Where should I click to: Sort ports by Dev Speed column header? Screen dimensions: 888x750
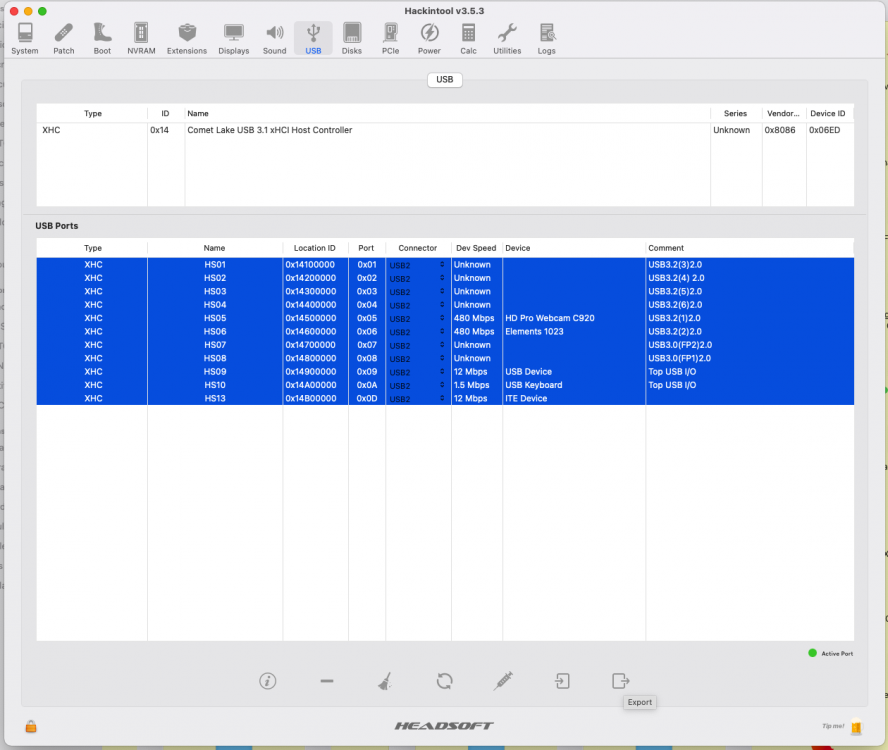click(x=476, y=248)
